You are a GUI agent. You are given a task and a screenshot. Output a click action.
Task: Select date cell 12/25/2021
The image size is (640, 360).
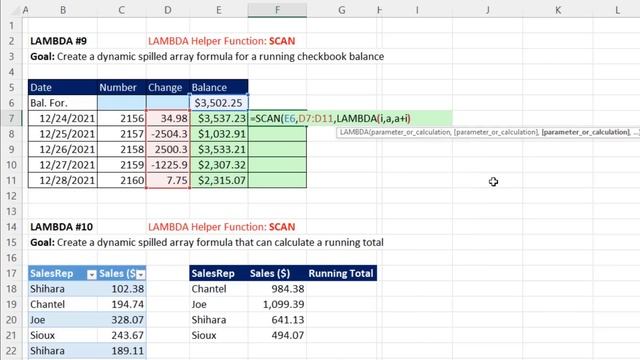pos(62,134)
